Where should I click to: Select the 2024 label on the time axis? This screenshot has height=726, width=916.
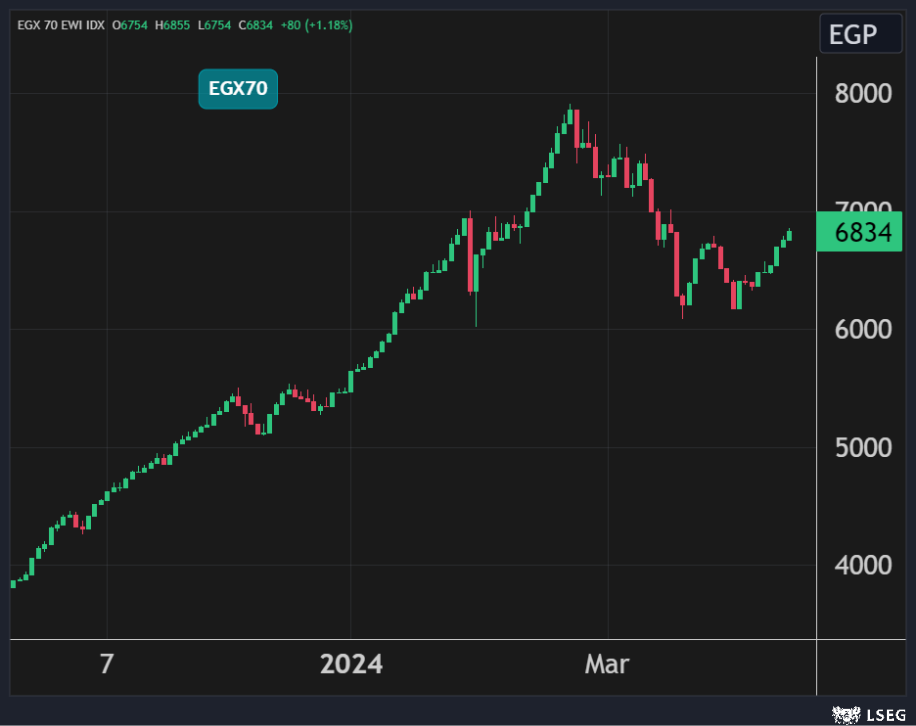coord(351,664)
